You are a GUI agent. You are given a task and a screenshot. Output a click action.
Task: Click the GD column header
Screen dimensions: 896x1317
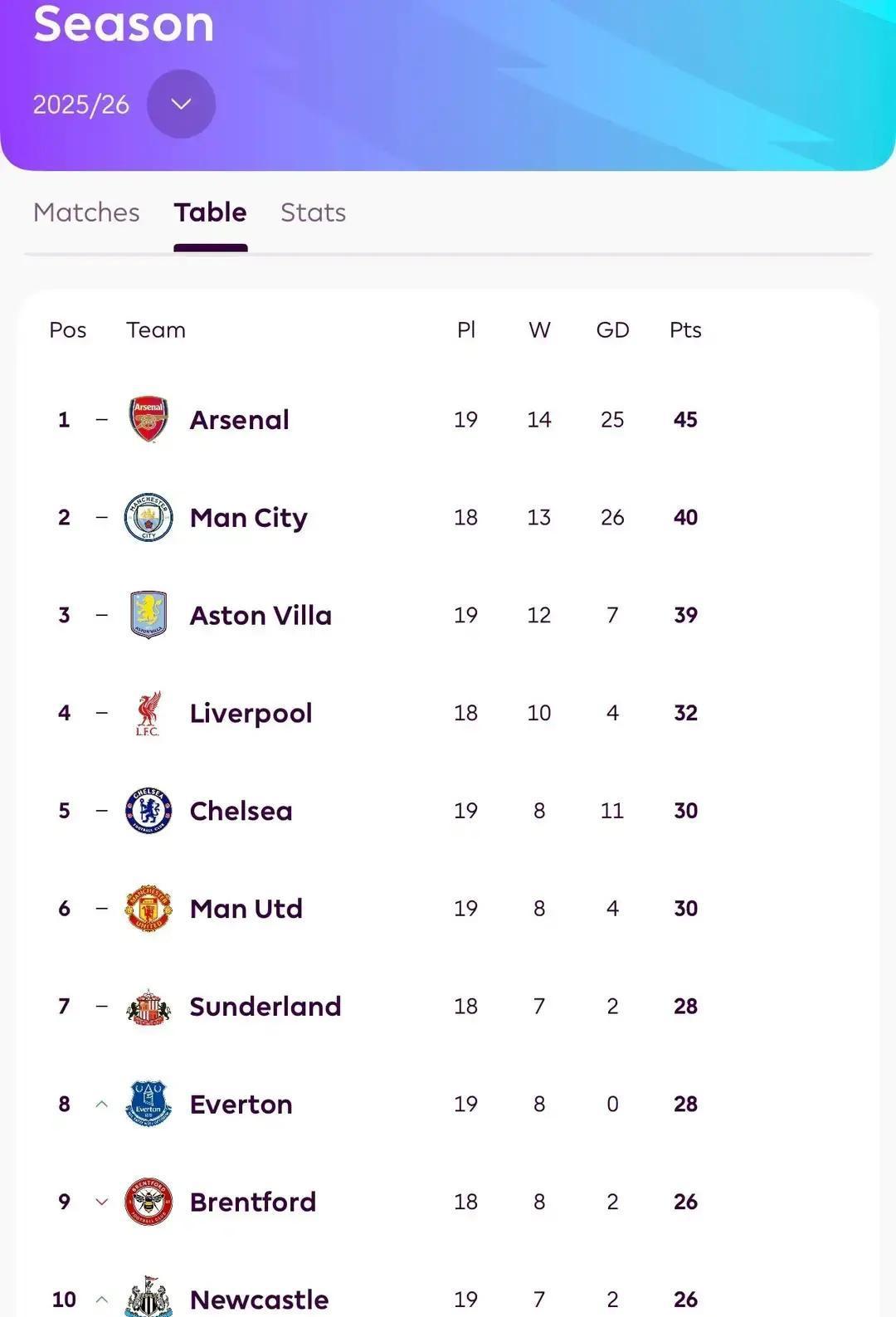coord(612,330)
